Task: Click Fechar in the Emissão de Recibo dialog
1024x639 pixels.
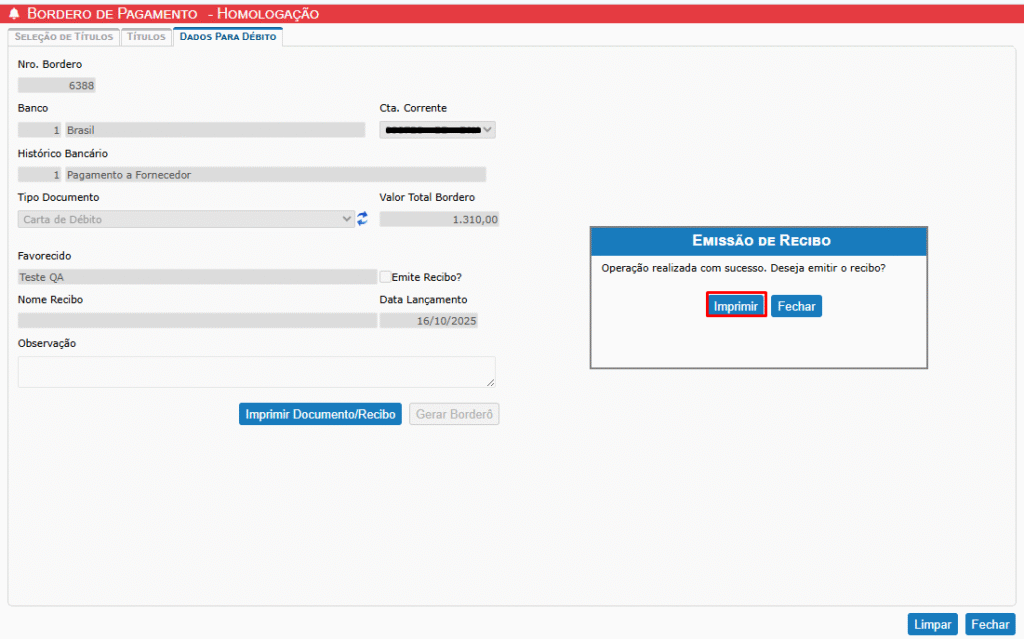Action: click(x=796, y=306)
